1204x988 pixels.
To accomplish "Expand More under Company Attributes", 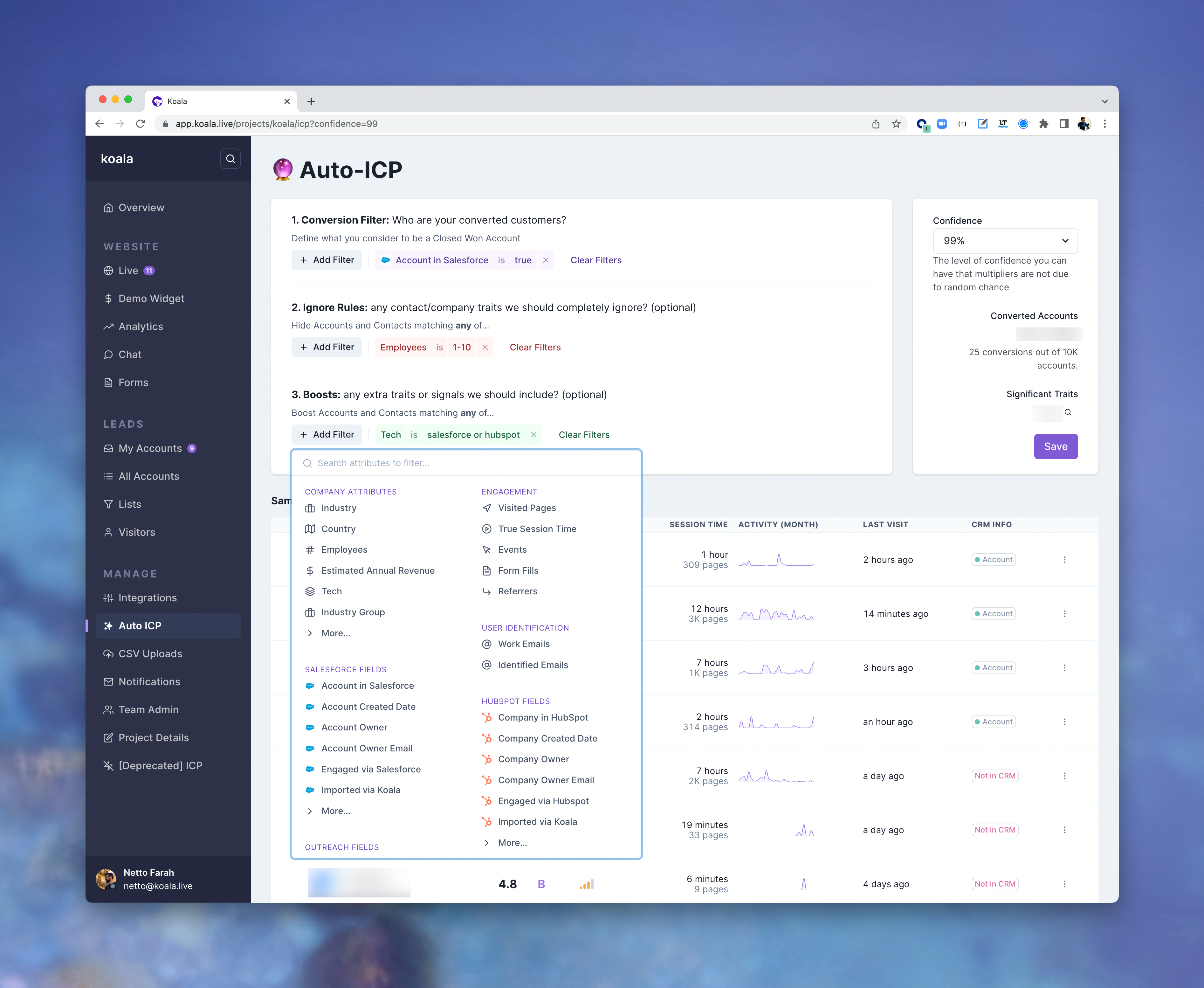I will click(x=335, y=633).
